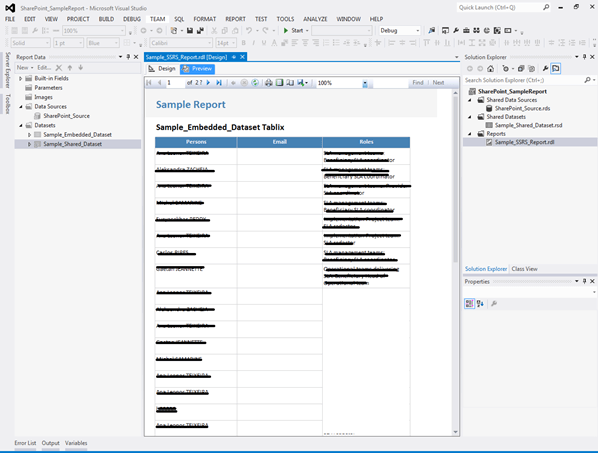Select SharePoint_Source.rds in Solution Explorer
The width and height of the screenshot is (598, 453).
pyautogui.click(x=522, y=108)
